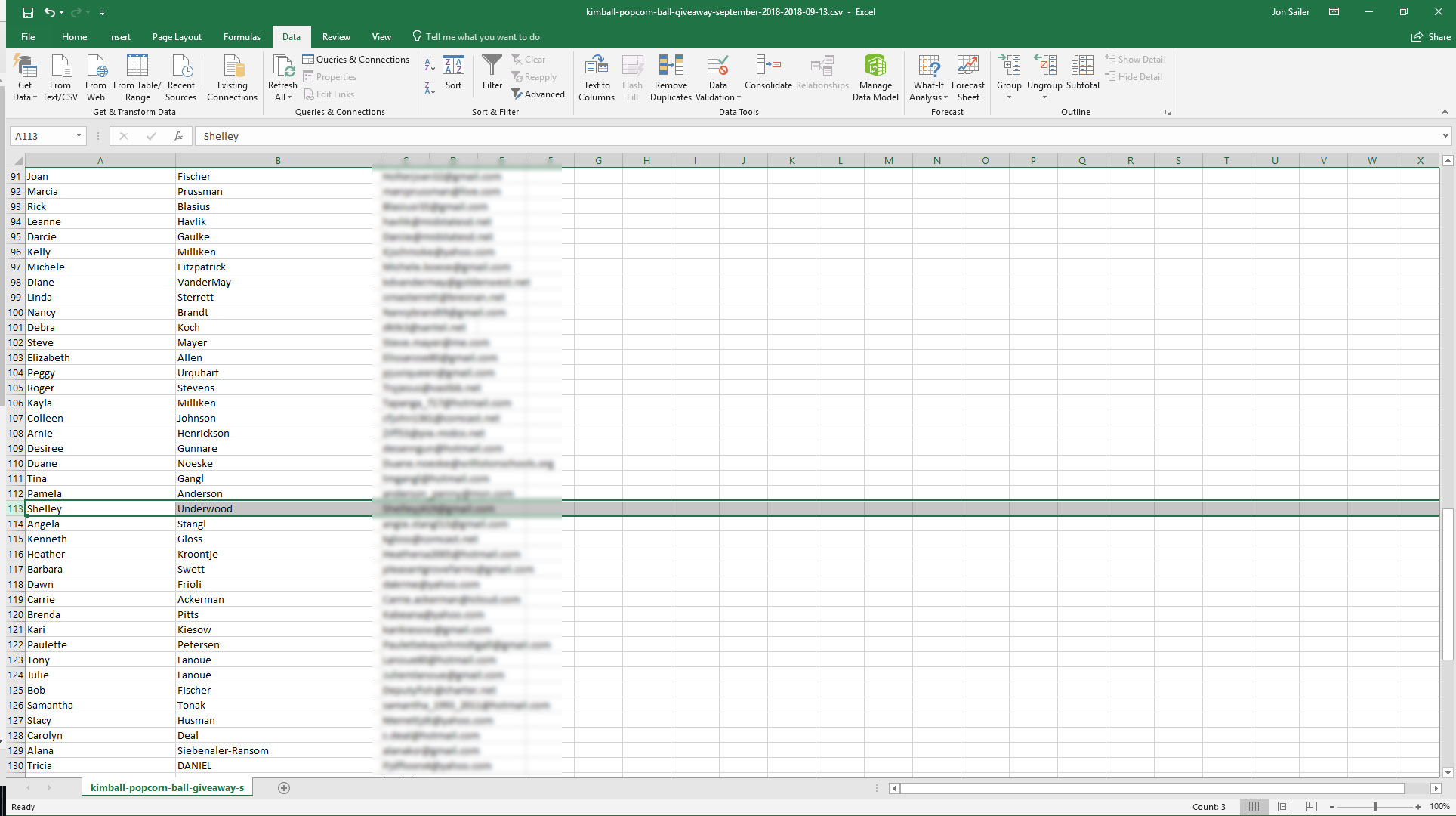Switch to Page Layout view
Viewport: 1456px width, 816px height.
(x=1283, y=807)
